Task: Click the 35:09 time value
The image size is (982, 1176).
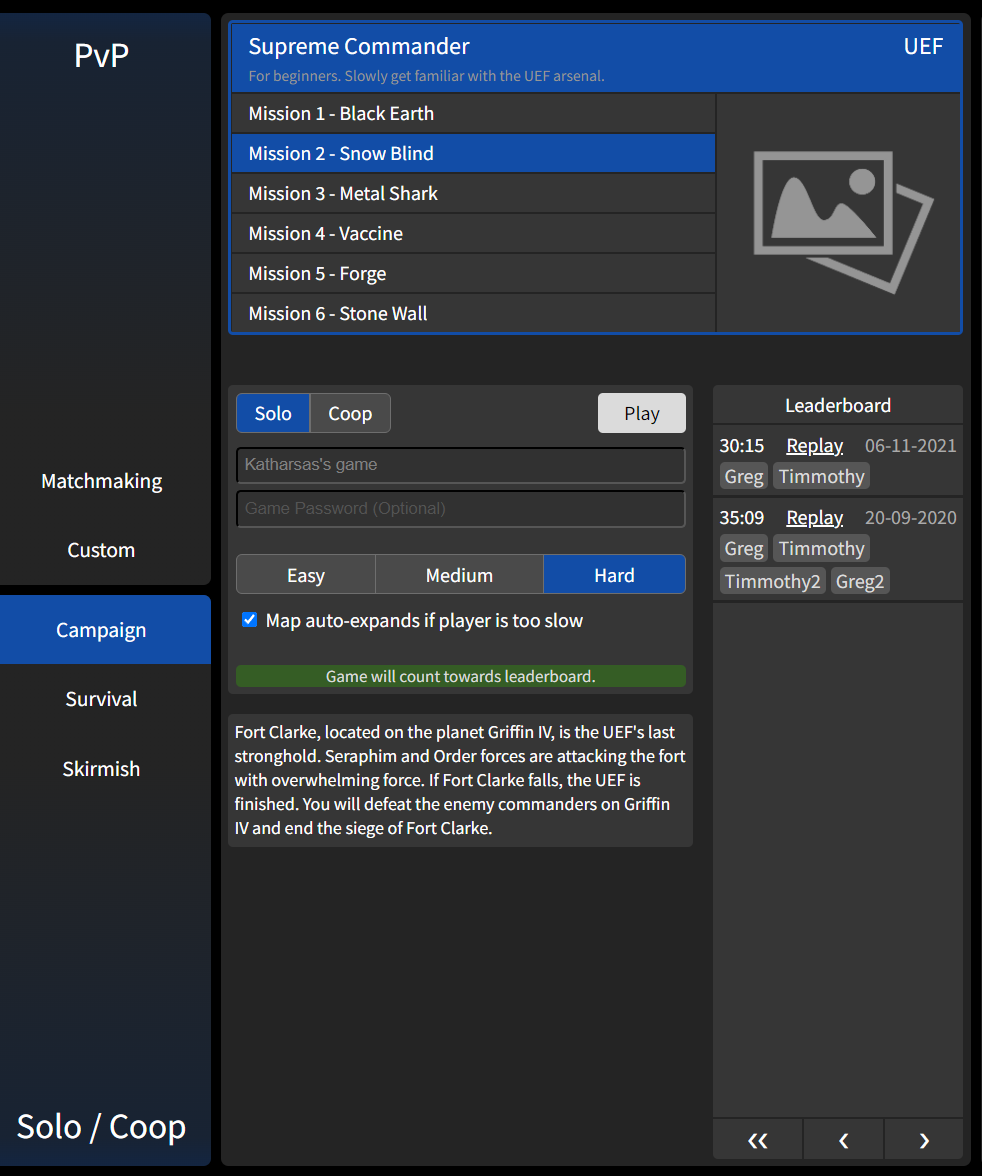Action: click(742, 518)
